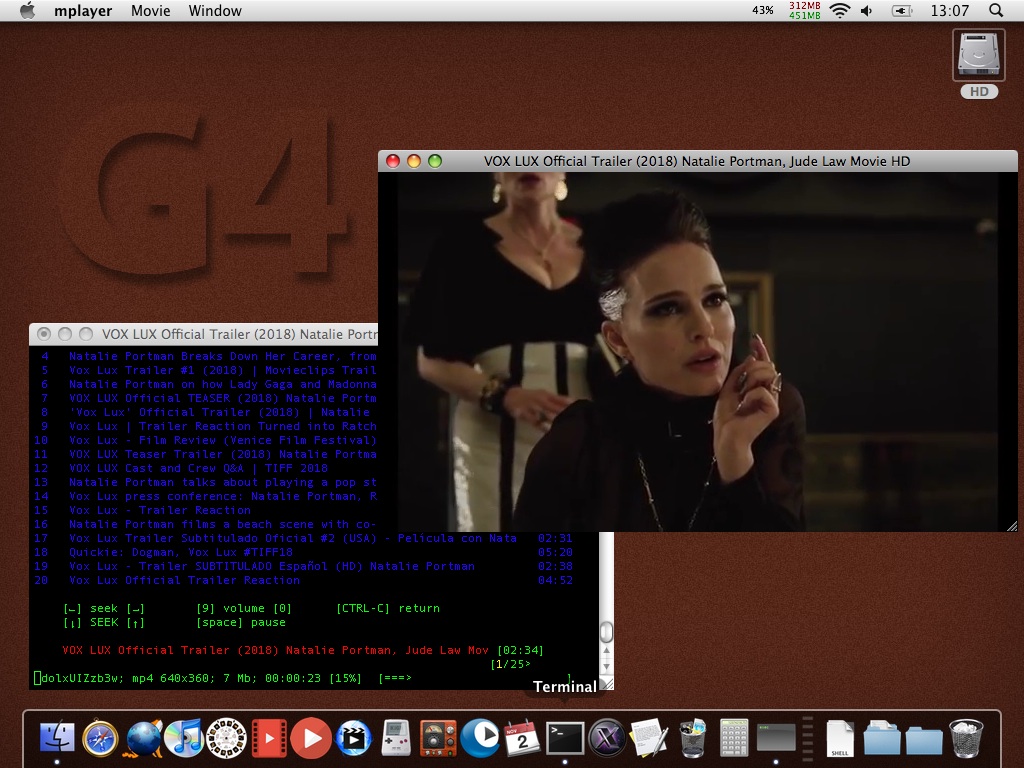Open the X11 icon in dock
Screen dimensions: 1024x768
(x=607, y=738)
